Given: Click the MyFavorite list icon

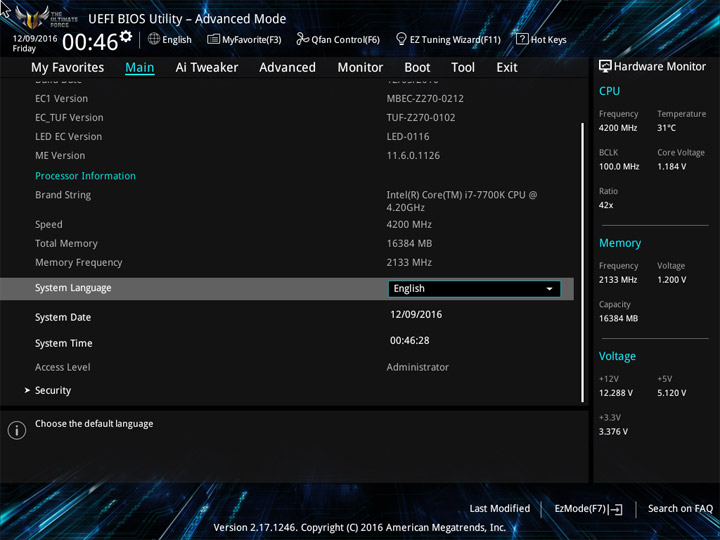Looking at the screenshot, I should point(213,39).
